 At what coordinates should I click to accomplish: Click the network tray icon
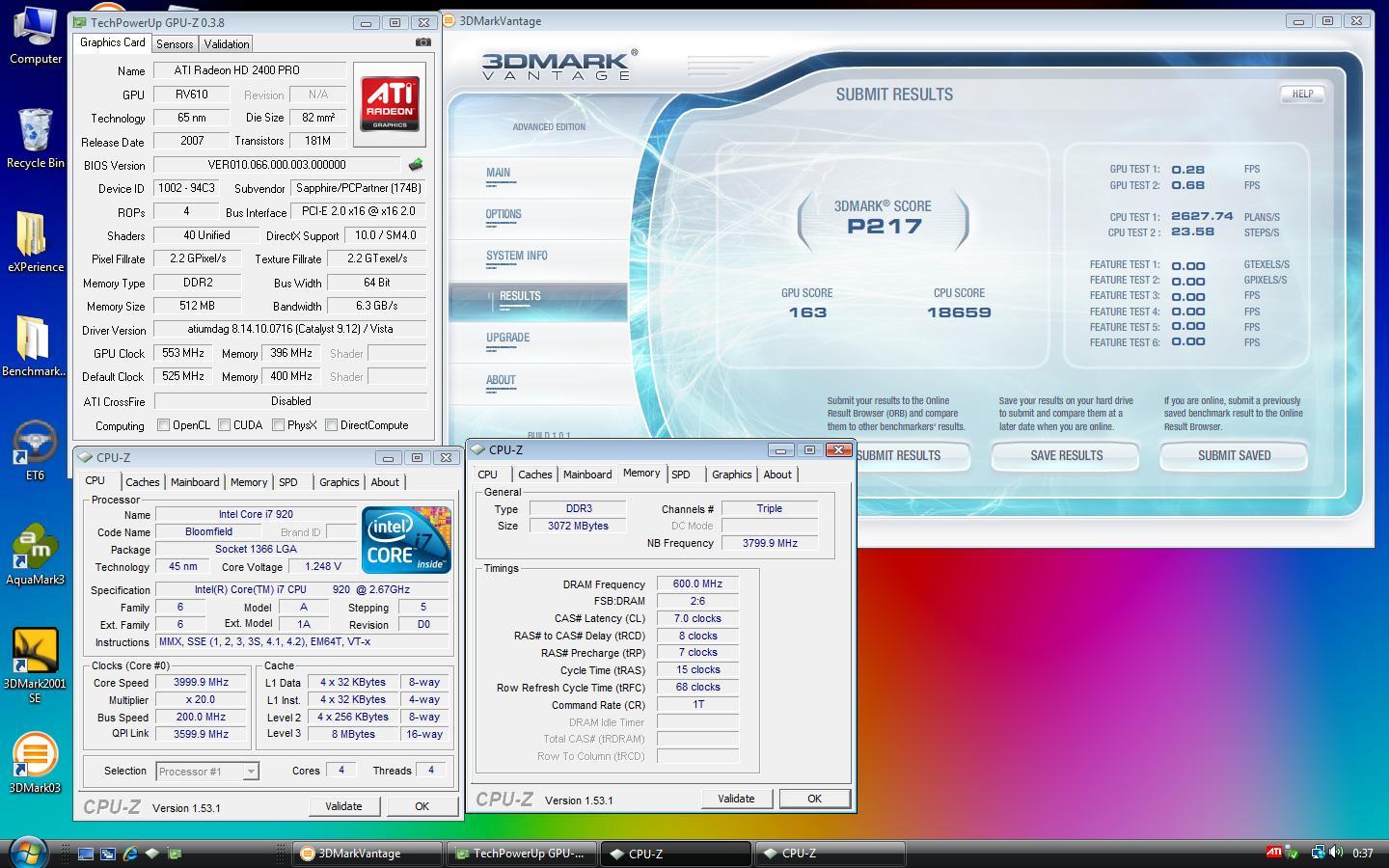(1317, 853)
